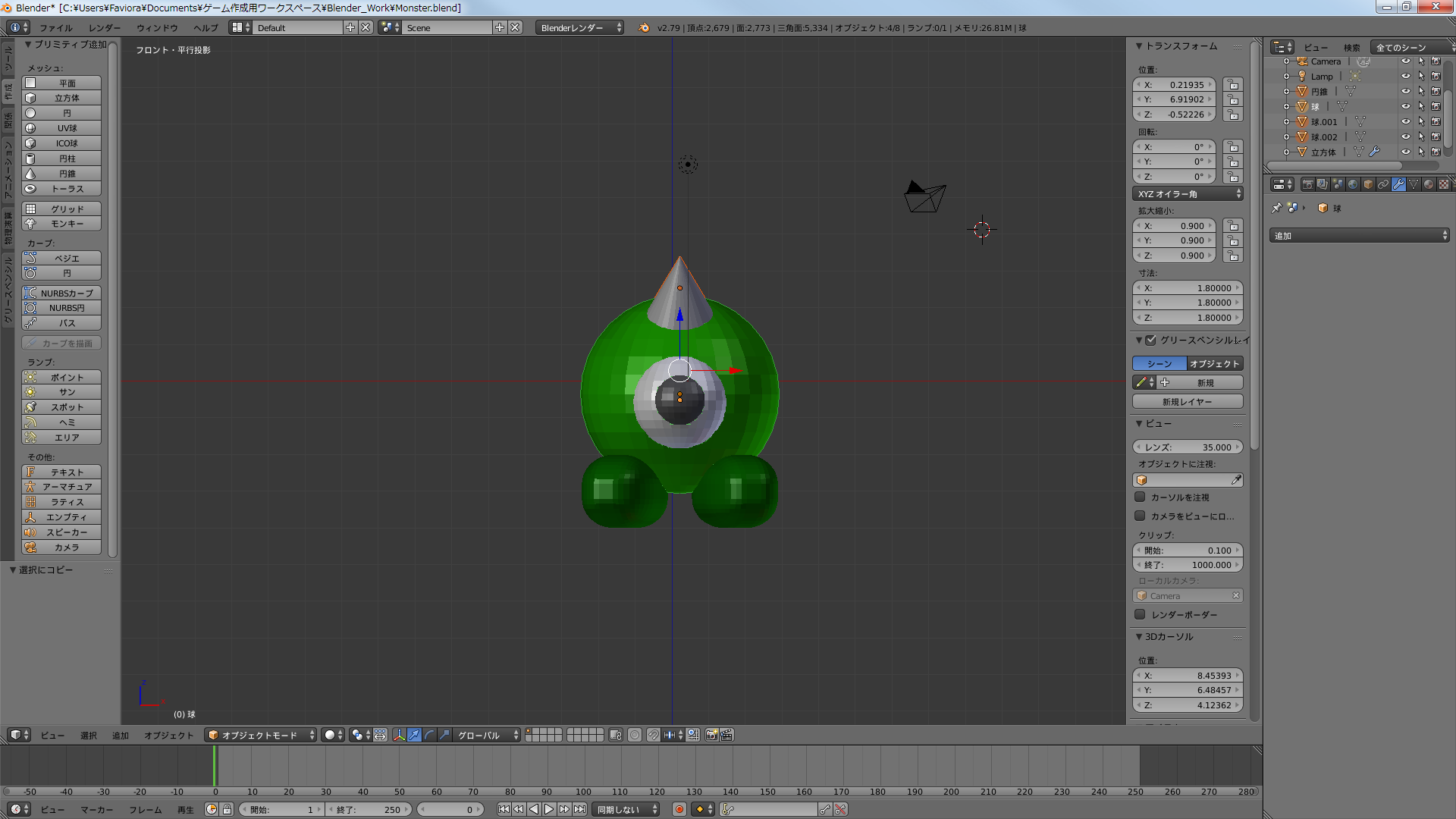
Task: Jump to the first frame
Action: point(504,810)
